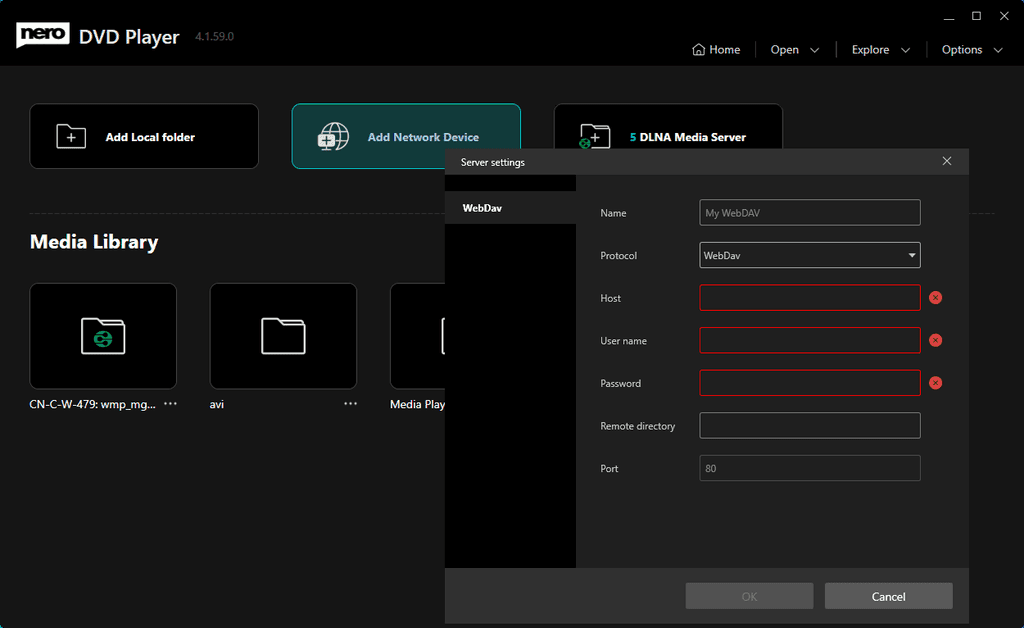Click the red error icon beside Host field
1024x628 pixels.
pyautogui.click(x=936, y=297)
